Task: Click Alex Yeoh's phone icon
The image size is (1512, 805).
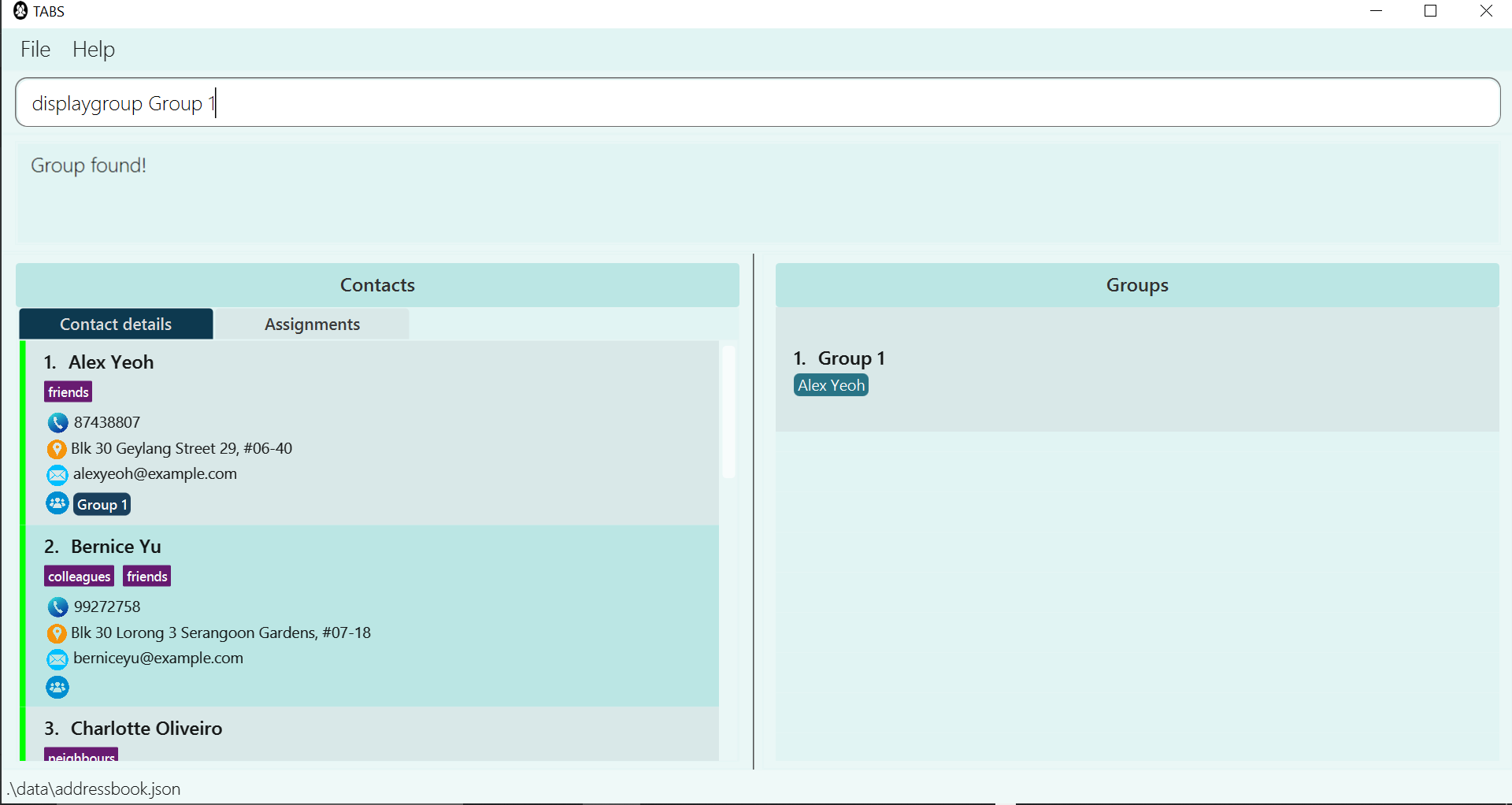Action: pyautogui.click(x=57, y=422)
